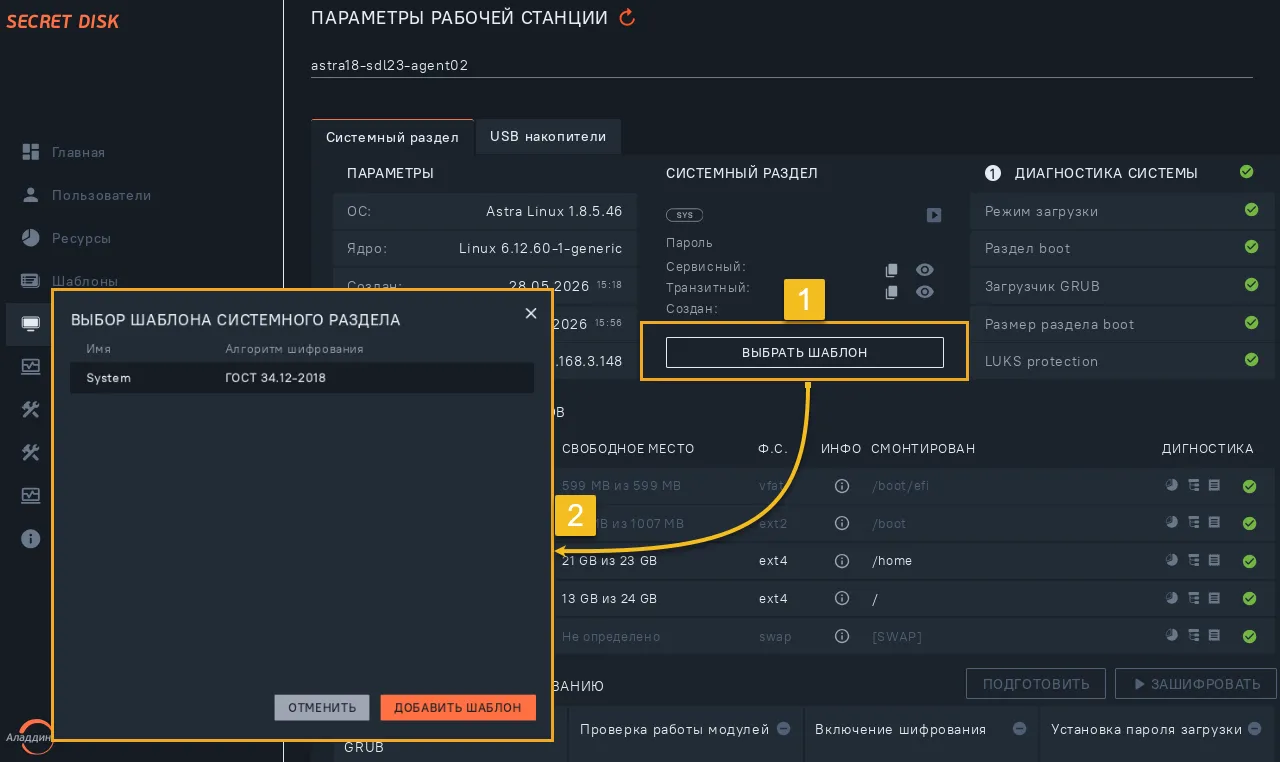Open the pie chart diagnostic for /home
This screenshot has height=762, width=1280.
pos(1172,560)
